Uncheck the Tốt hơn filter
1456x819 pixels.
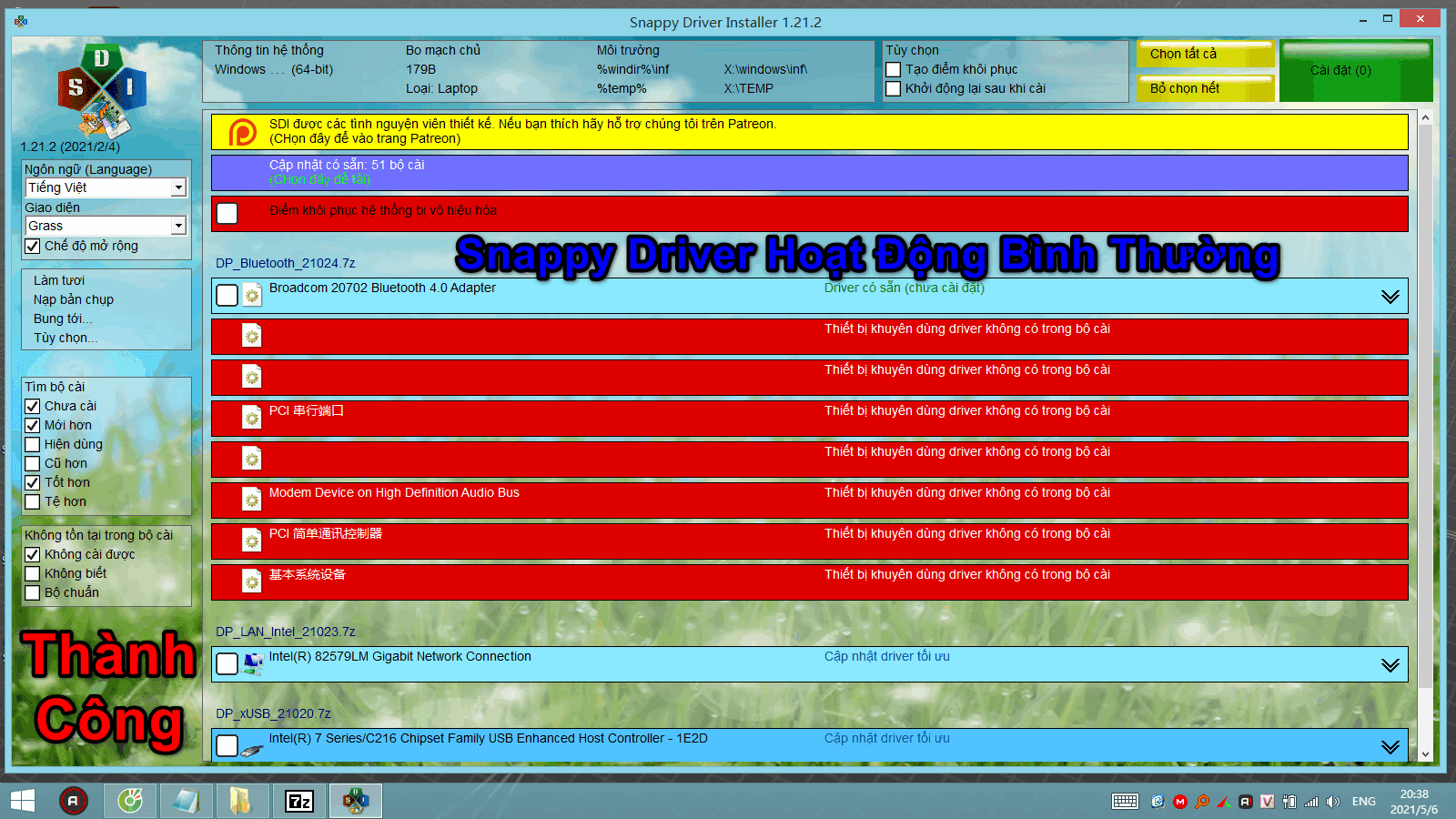pyautogui.click(x=33, y=483)
